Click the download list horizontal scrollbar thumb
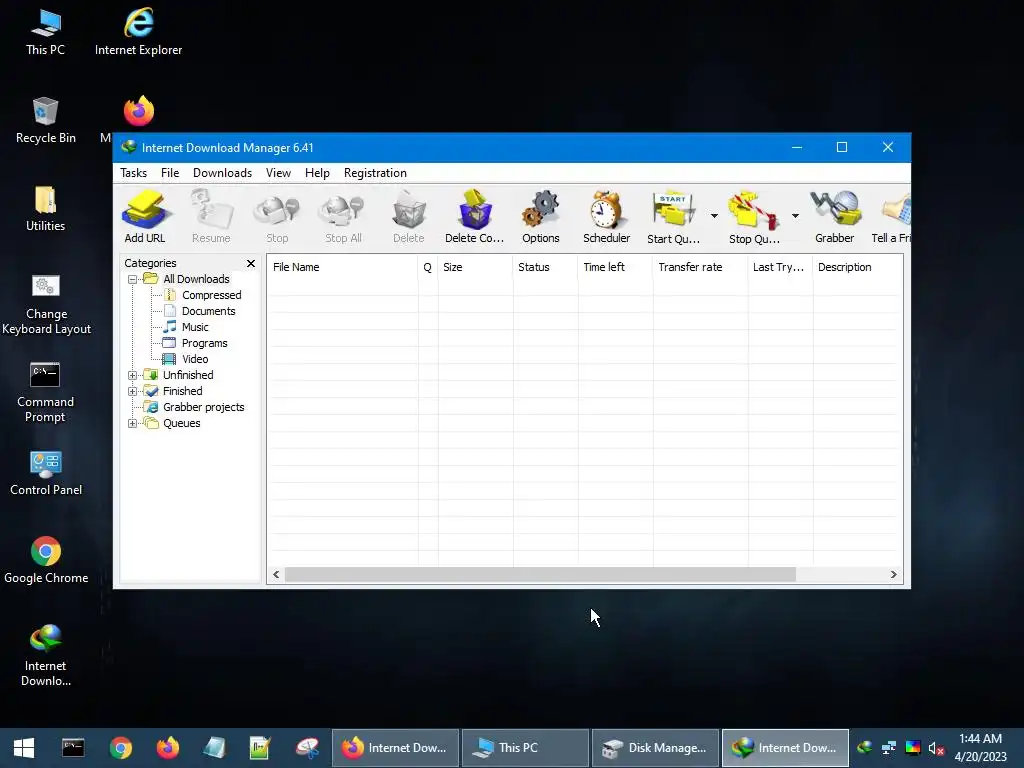Screen dimensions: 1024x768 tap(540, 575)
